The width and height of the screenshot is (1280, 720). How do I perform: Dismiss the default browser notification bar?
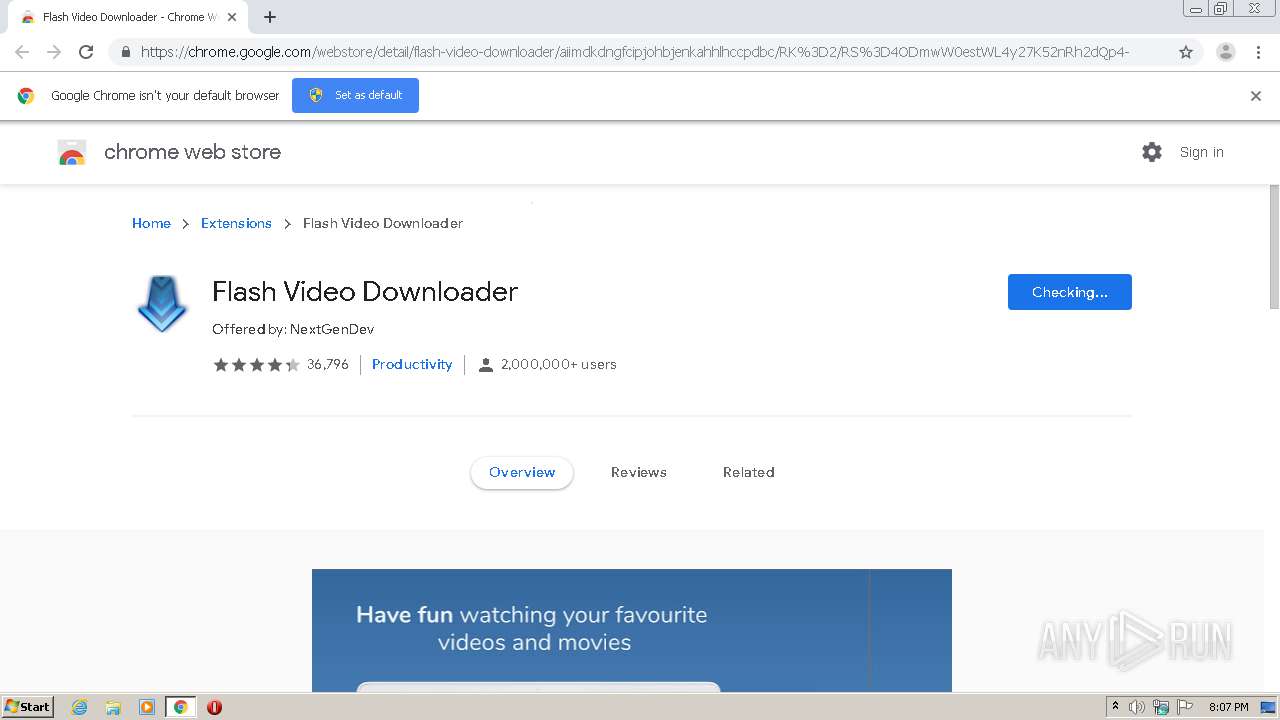pos(1256,96)
